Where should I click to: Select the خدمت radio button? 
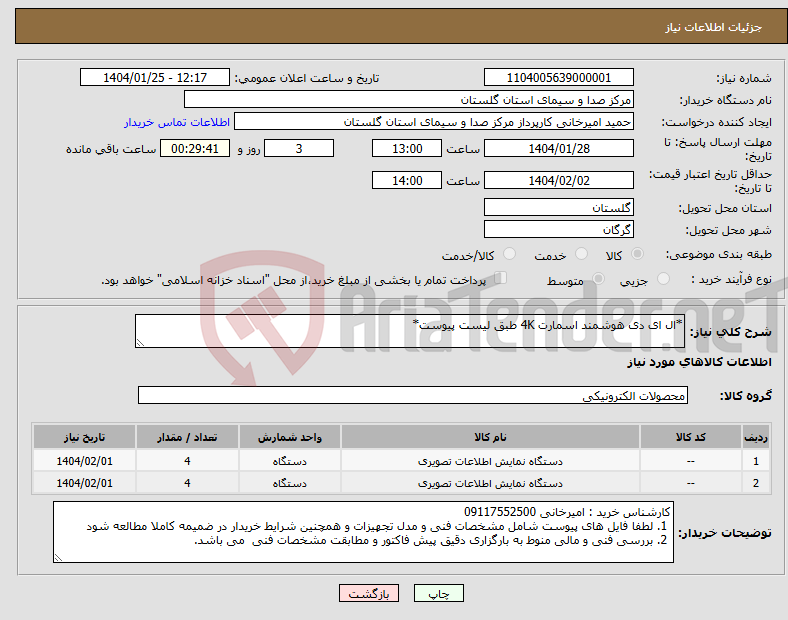tap(581, 254)
